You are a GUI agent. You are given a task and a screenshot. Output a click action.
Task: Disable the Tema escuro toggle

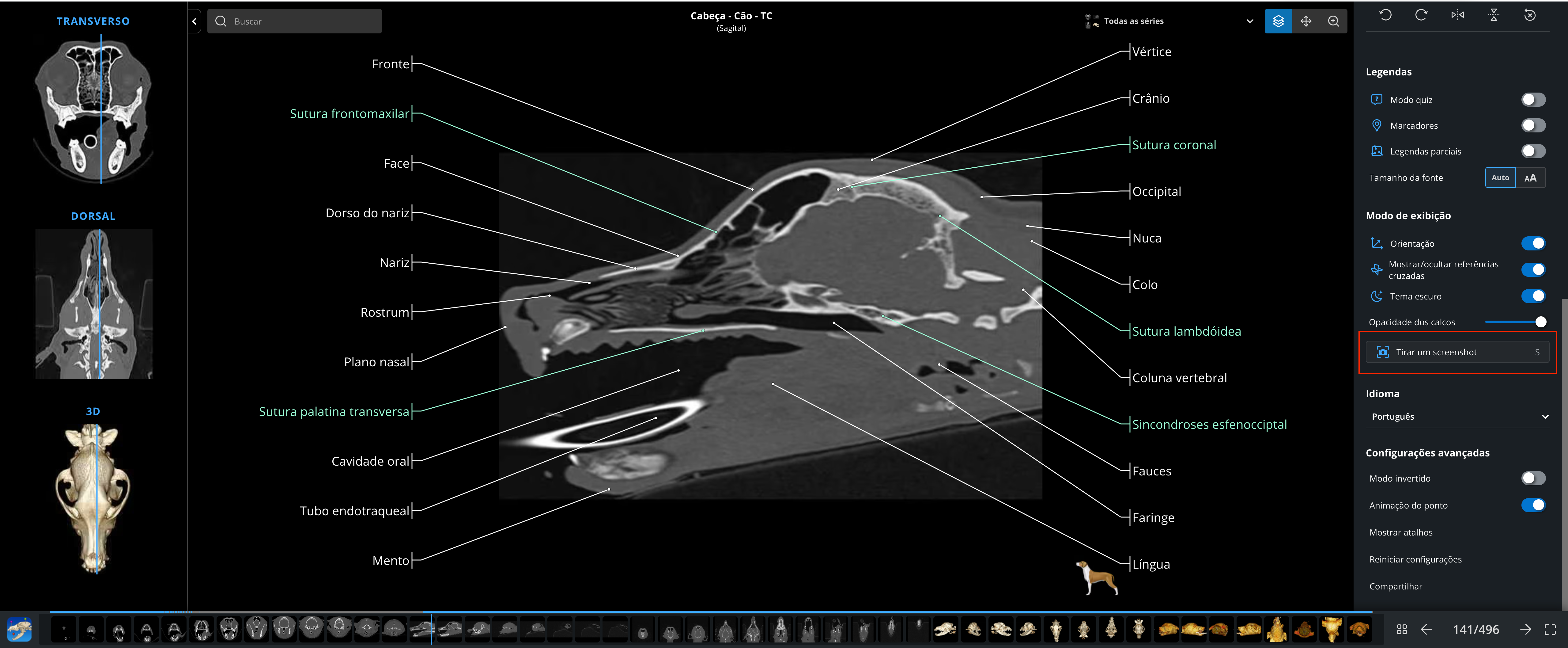(1533, 296)
